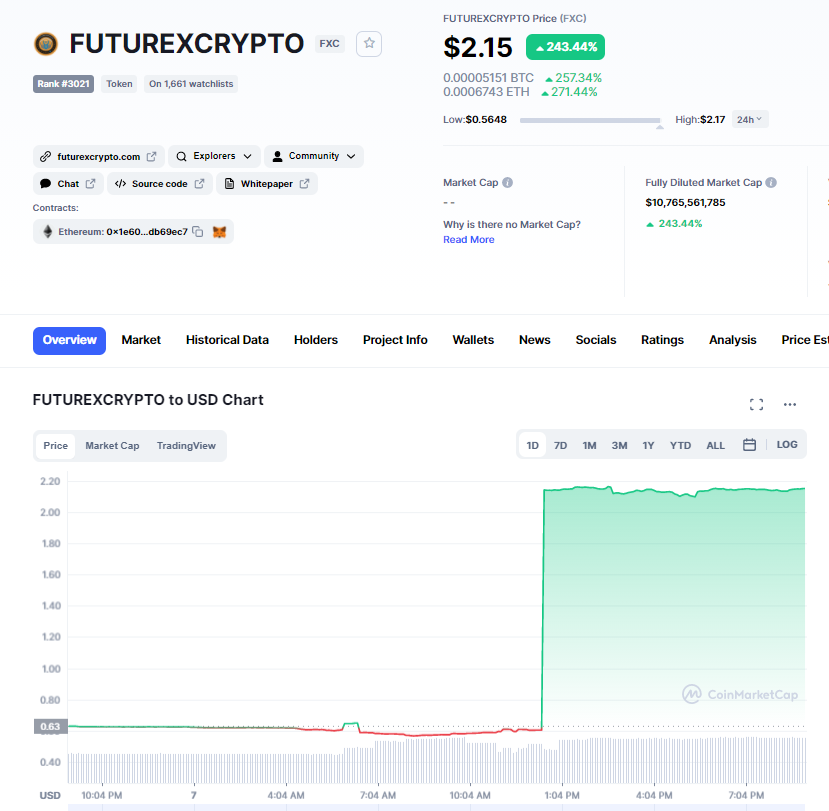Open the Whitepaper link
This screenshot has width=829, height=811.
(266, 184)
